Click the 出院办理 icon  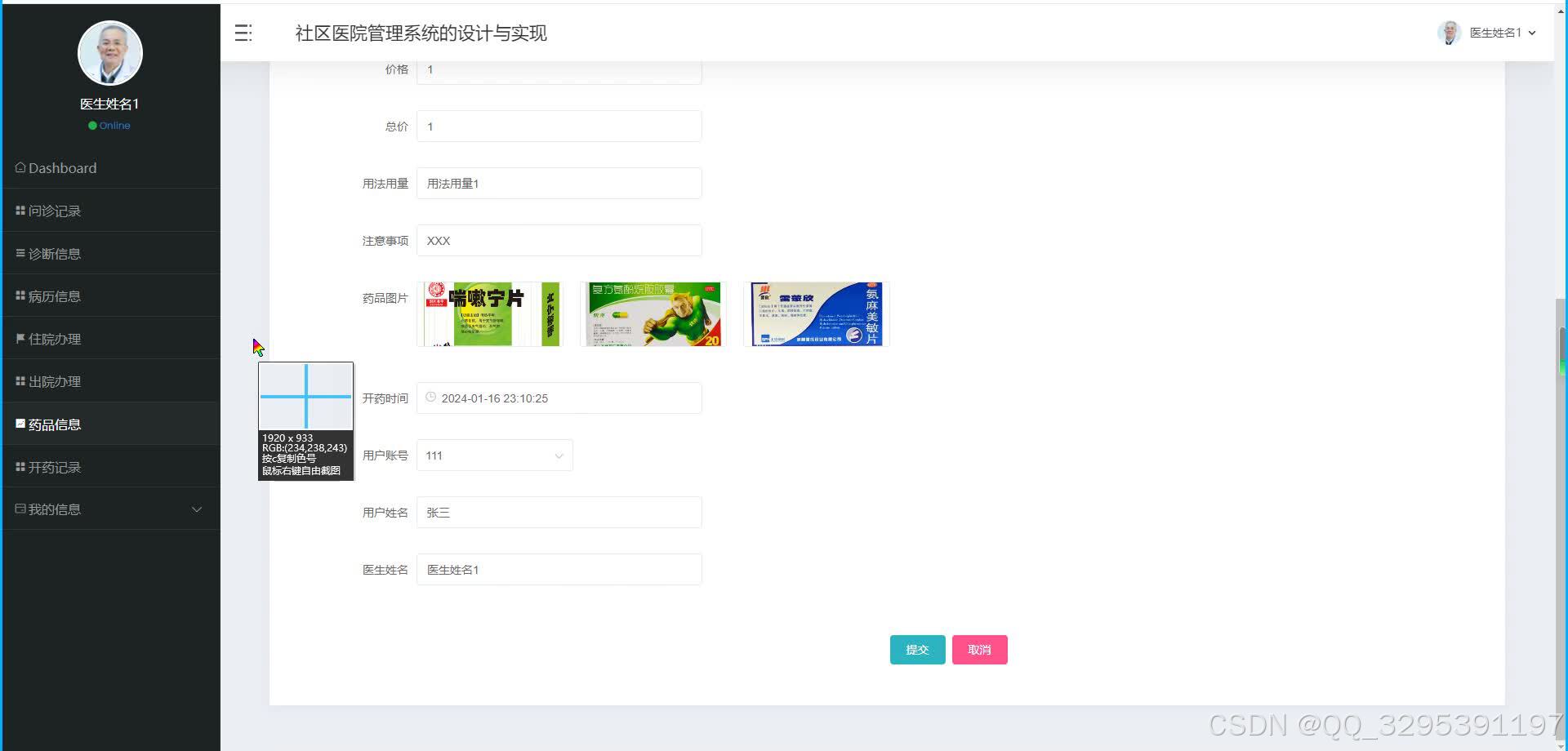20,380
